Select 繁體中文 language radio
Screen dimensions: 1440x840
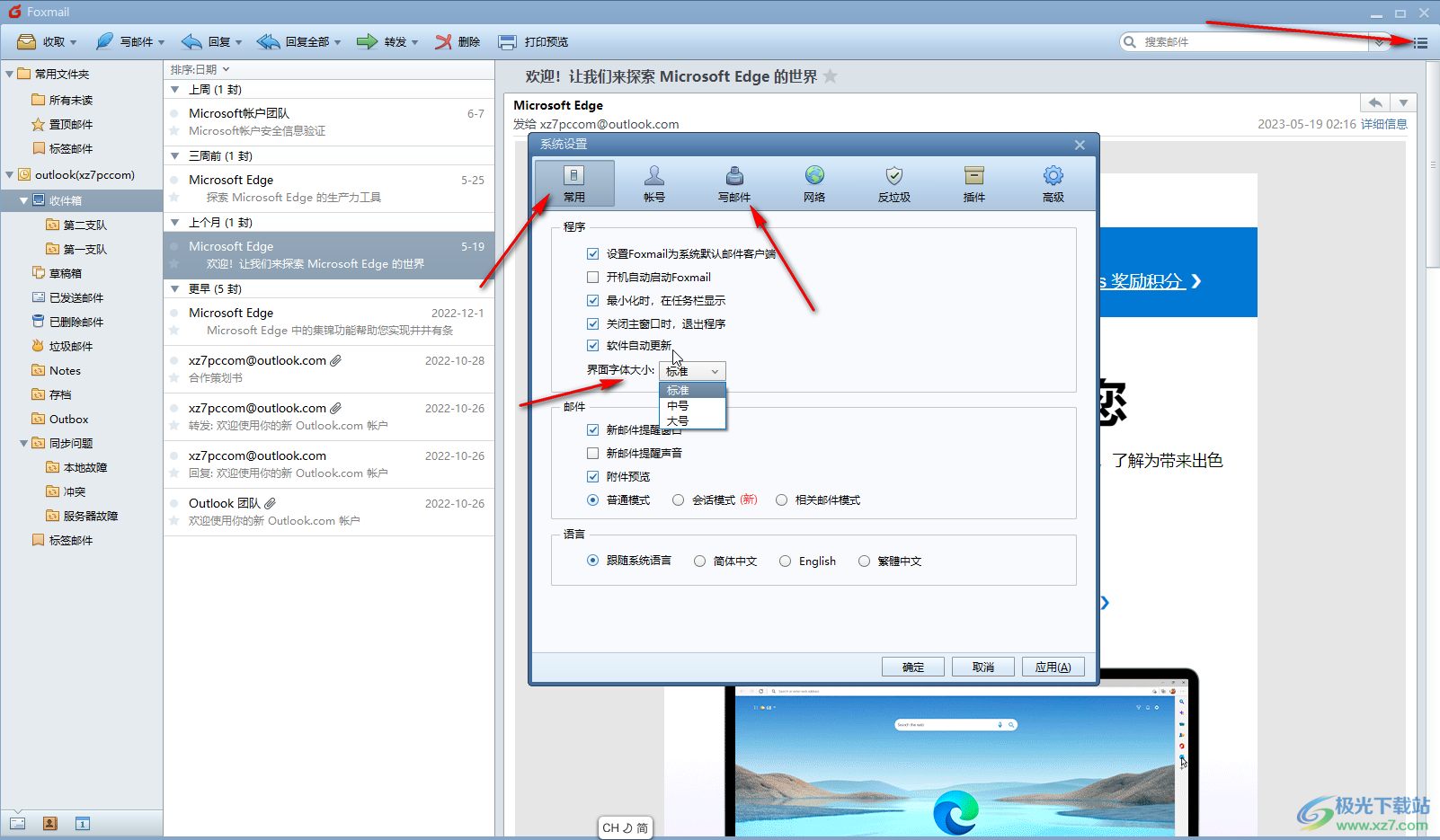click(x=865, y=561)
